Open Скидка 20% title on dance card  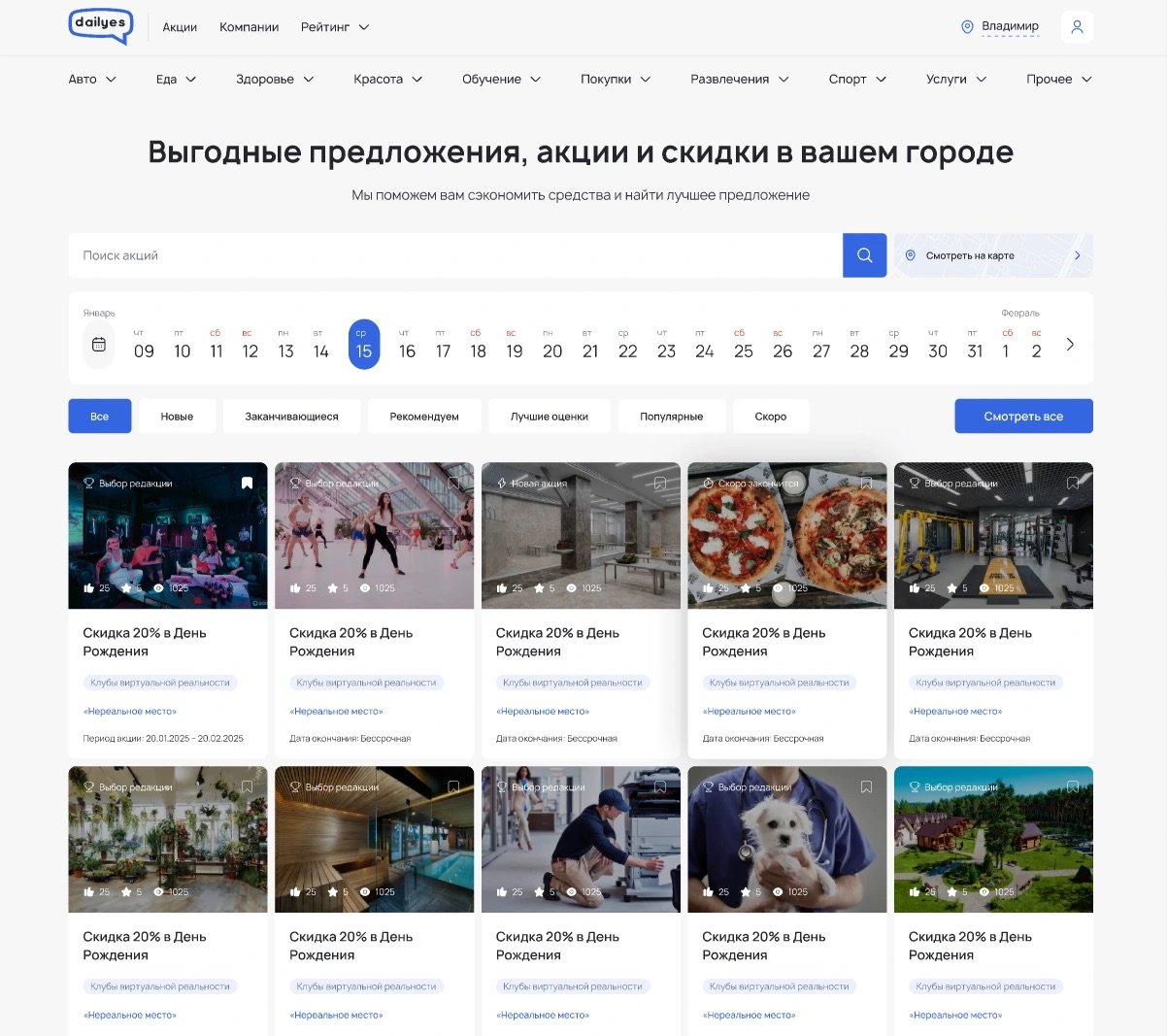350,642
